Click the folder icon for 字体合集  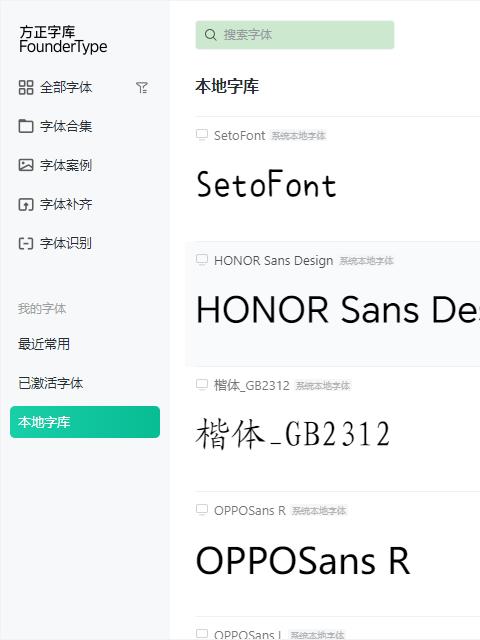(x=26, y=126)
